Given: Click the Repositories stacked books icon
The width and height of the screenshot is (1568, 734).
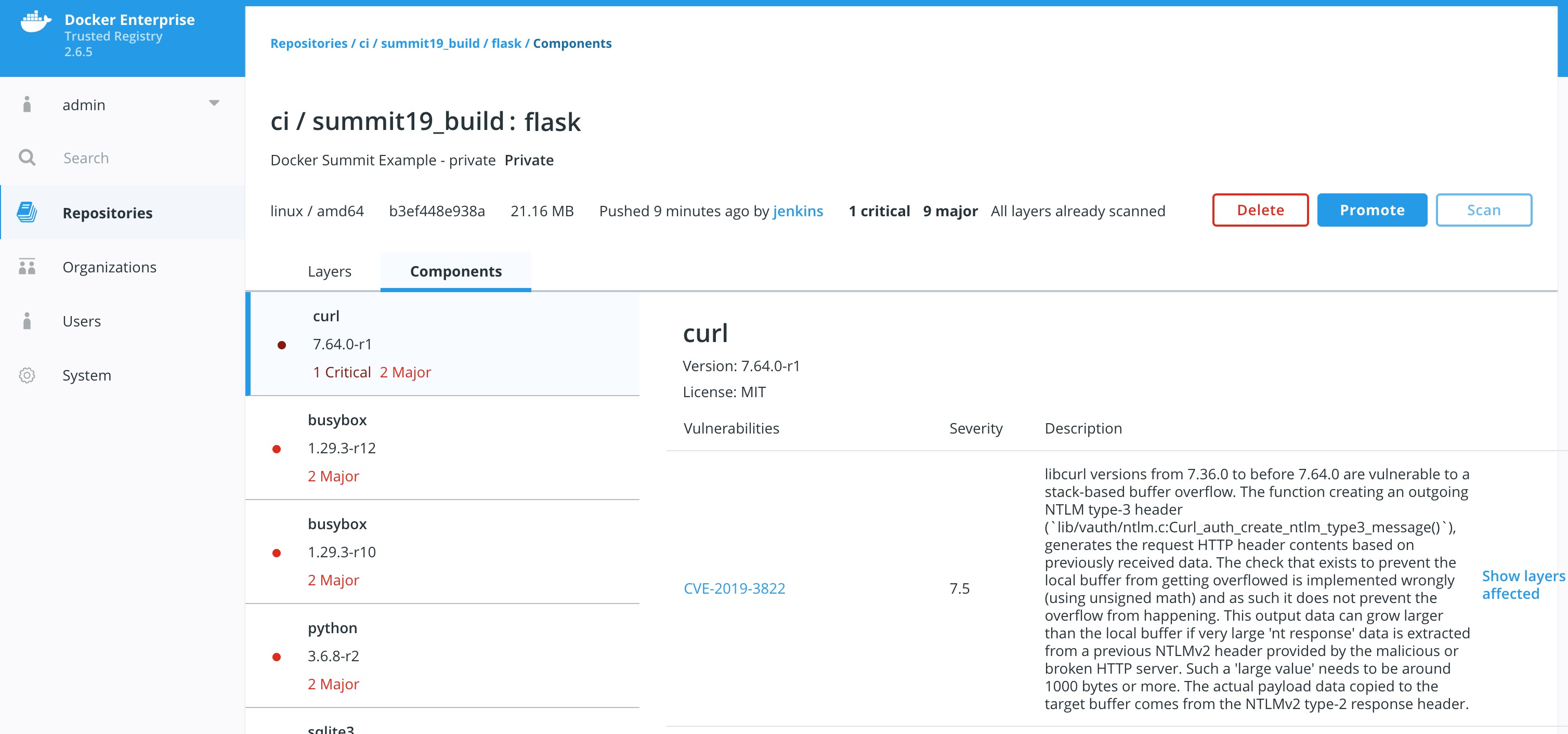Looking at the screenshot, I should click(x=27, y=213).
